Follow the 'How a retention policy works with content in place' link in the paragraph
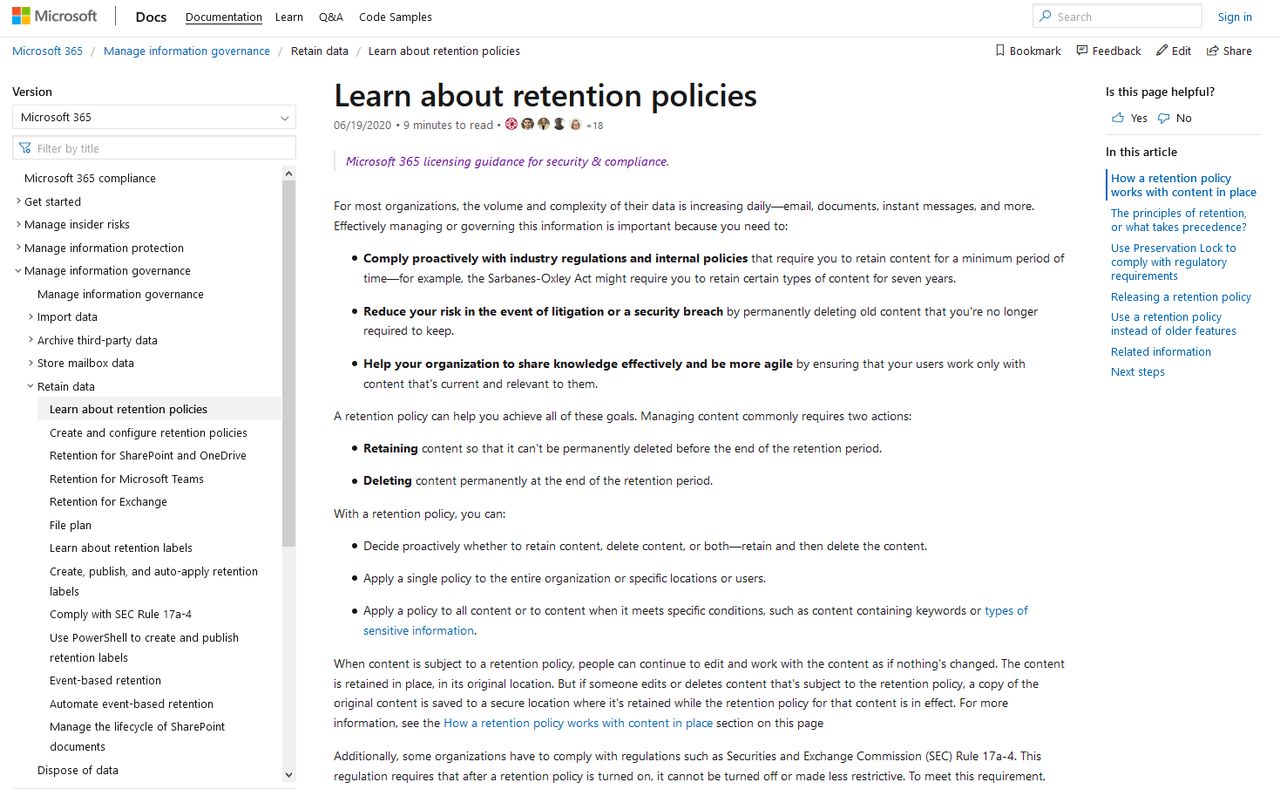 point(578,723)
